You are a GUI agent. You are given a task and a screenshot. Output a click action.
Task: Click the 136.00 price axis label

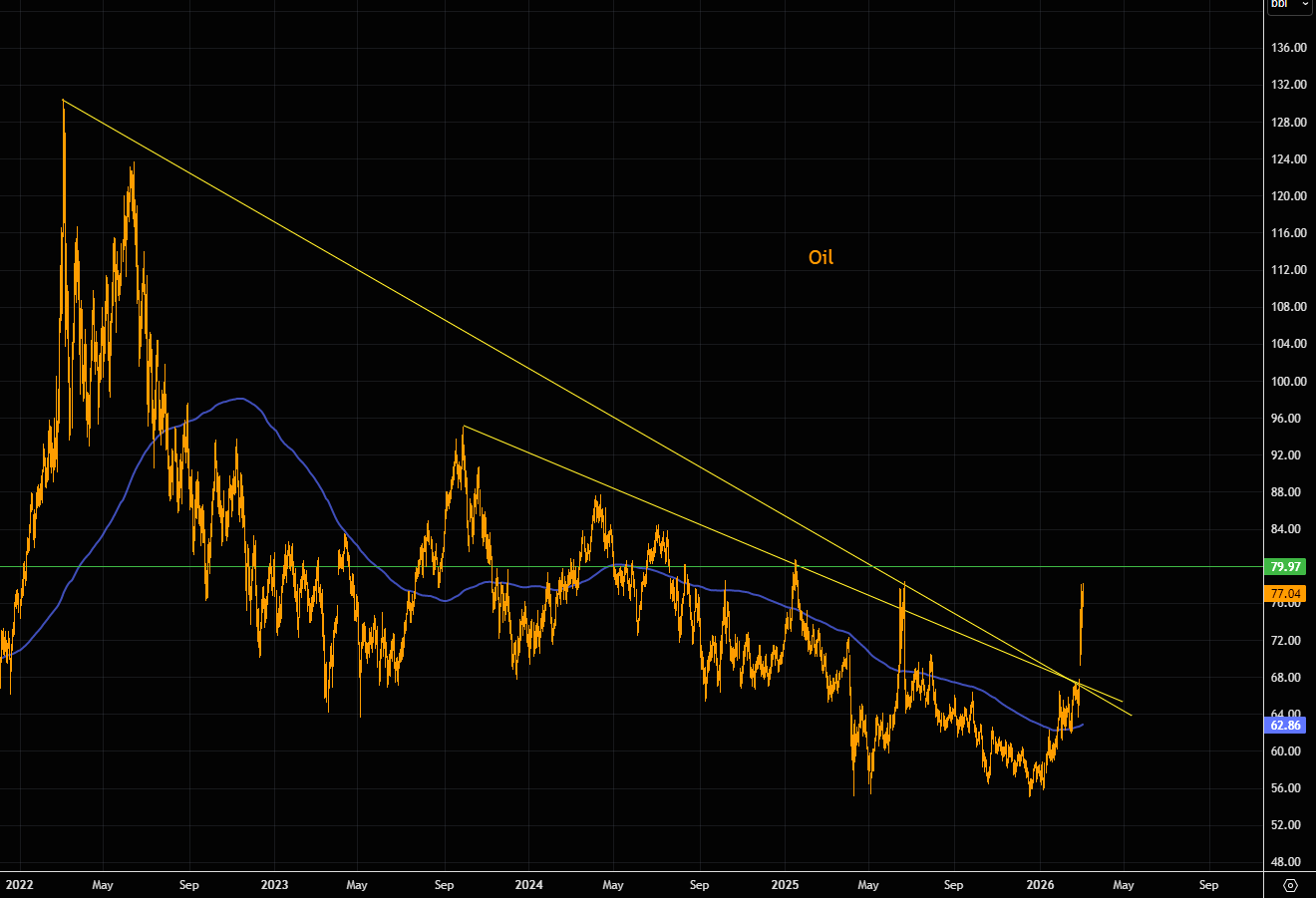[x=1289, y=48]
